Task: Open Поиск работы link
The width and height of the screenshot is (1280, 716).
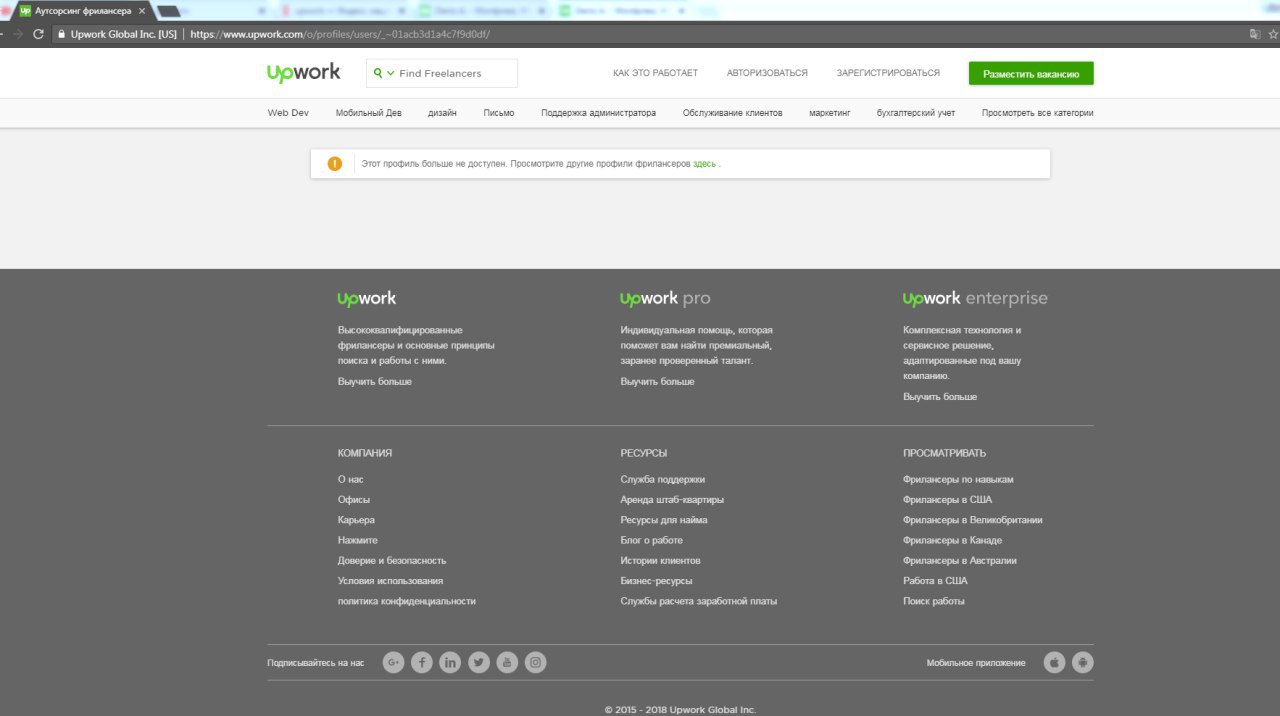Action: (934, 601)
